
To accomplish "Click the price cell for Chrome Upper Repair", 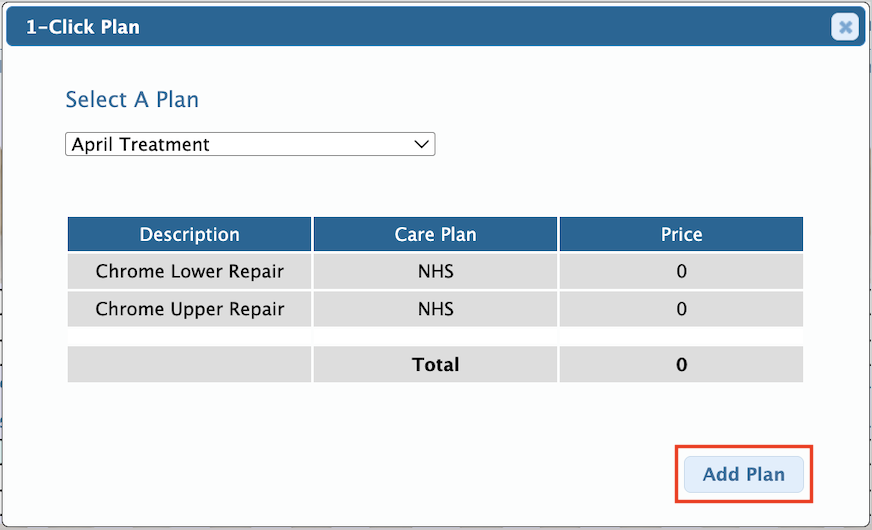I will (681, 309).
